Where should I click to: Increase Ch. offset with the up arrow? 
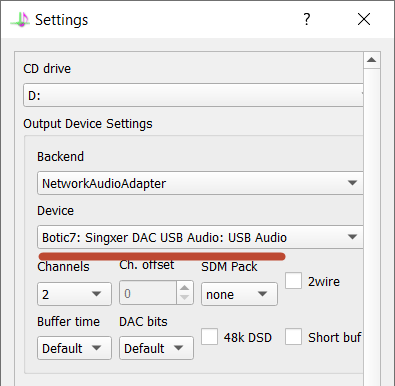coord(185,288)
